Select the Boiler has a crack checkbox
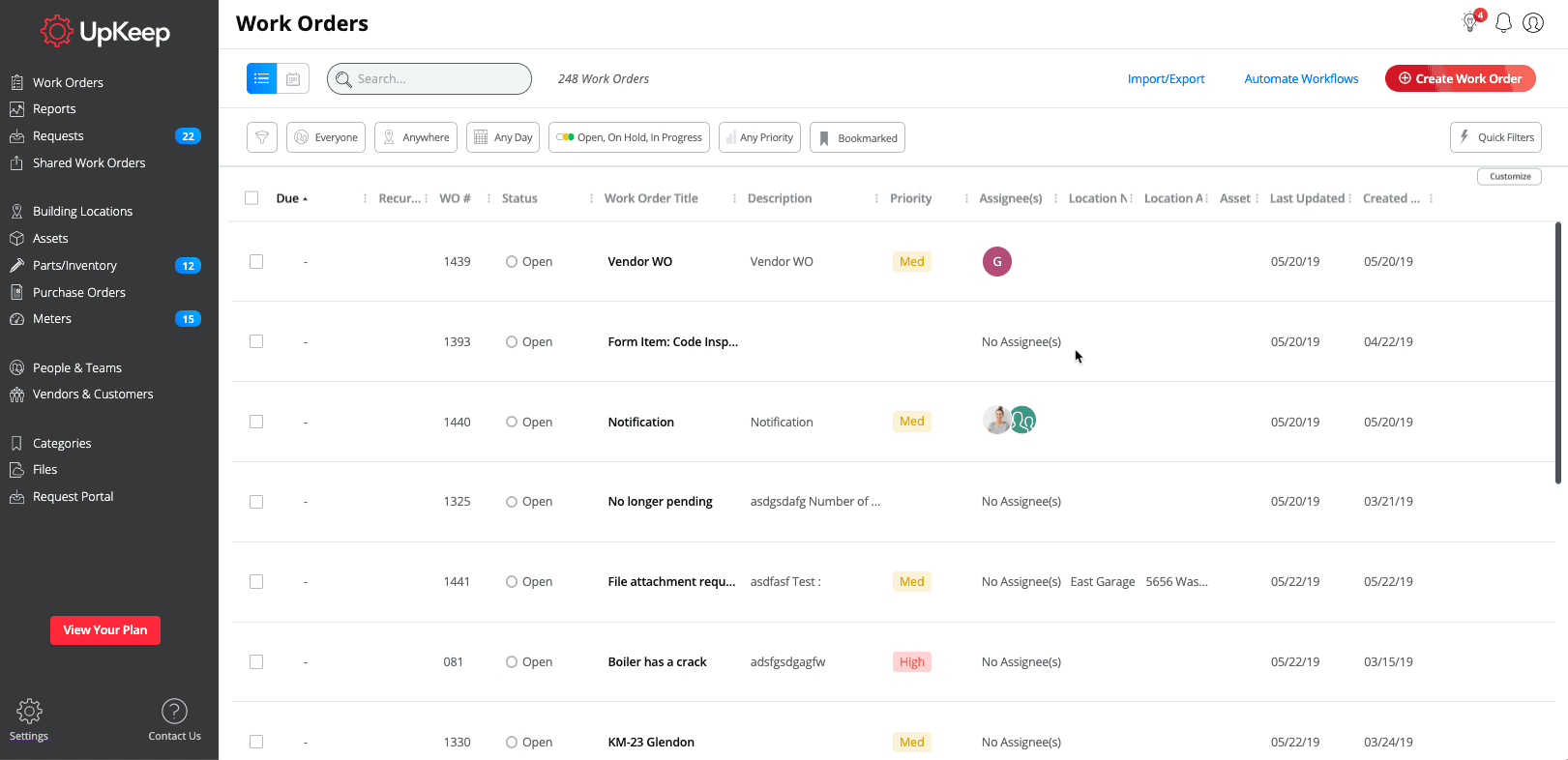Screen dimensions: 1568x760 click(x=256, y=661)
